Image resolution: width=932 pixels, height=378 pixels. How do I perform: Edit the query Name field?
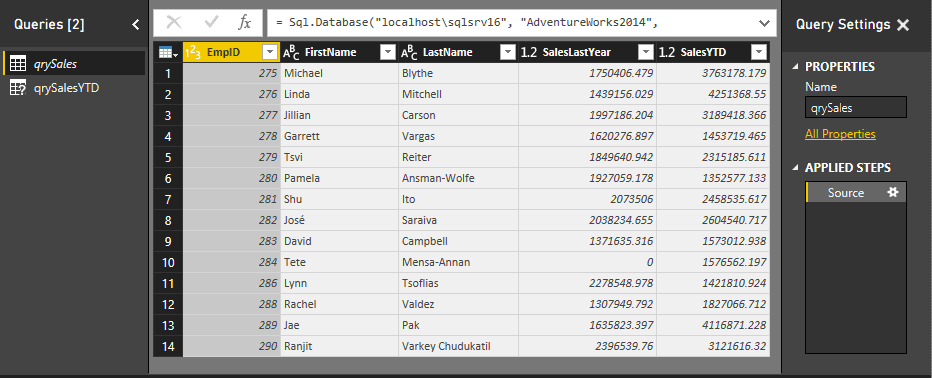(x=856, y=108)
